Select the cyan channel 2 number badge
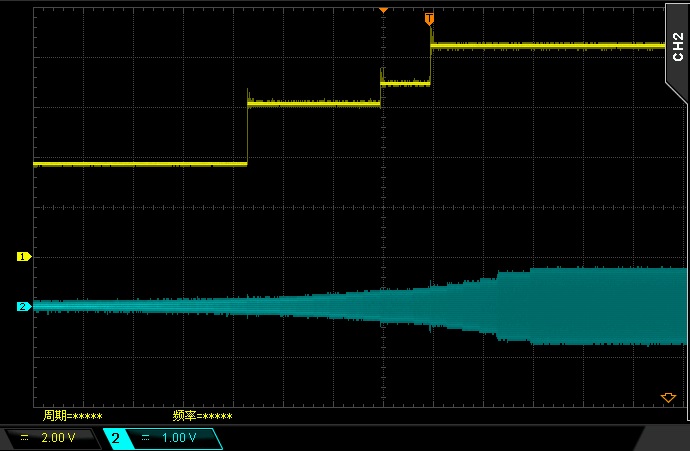 point(115,438)
